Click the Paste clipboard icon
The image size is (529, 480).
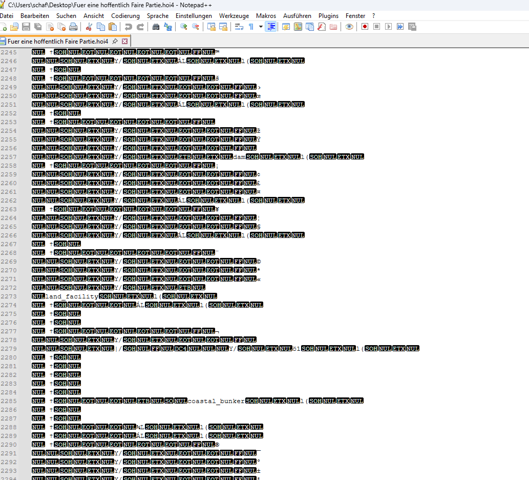(113, 27)
